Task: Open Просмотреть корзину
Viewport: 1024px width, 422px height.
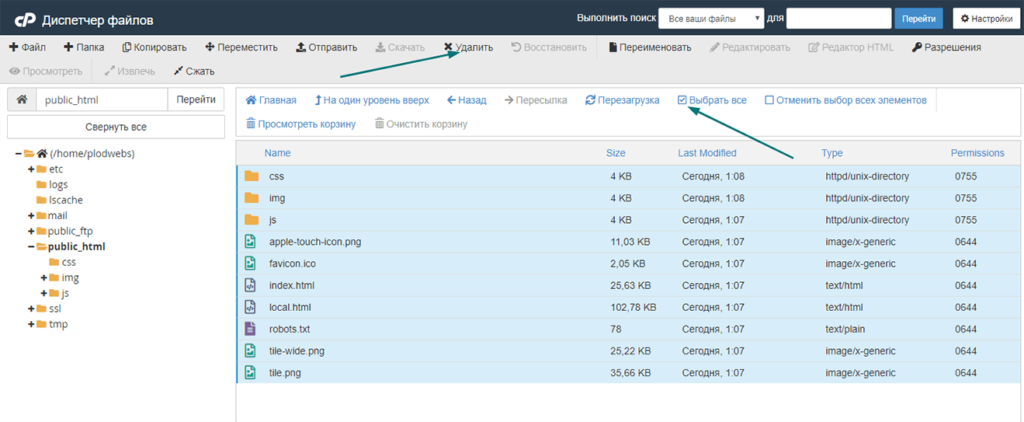Action: click(x=300, y=123)
